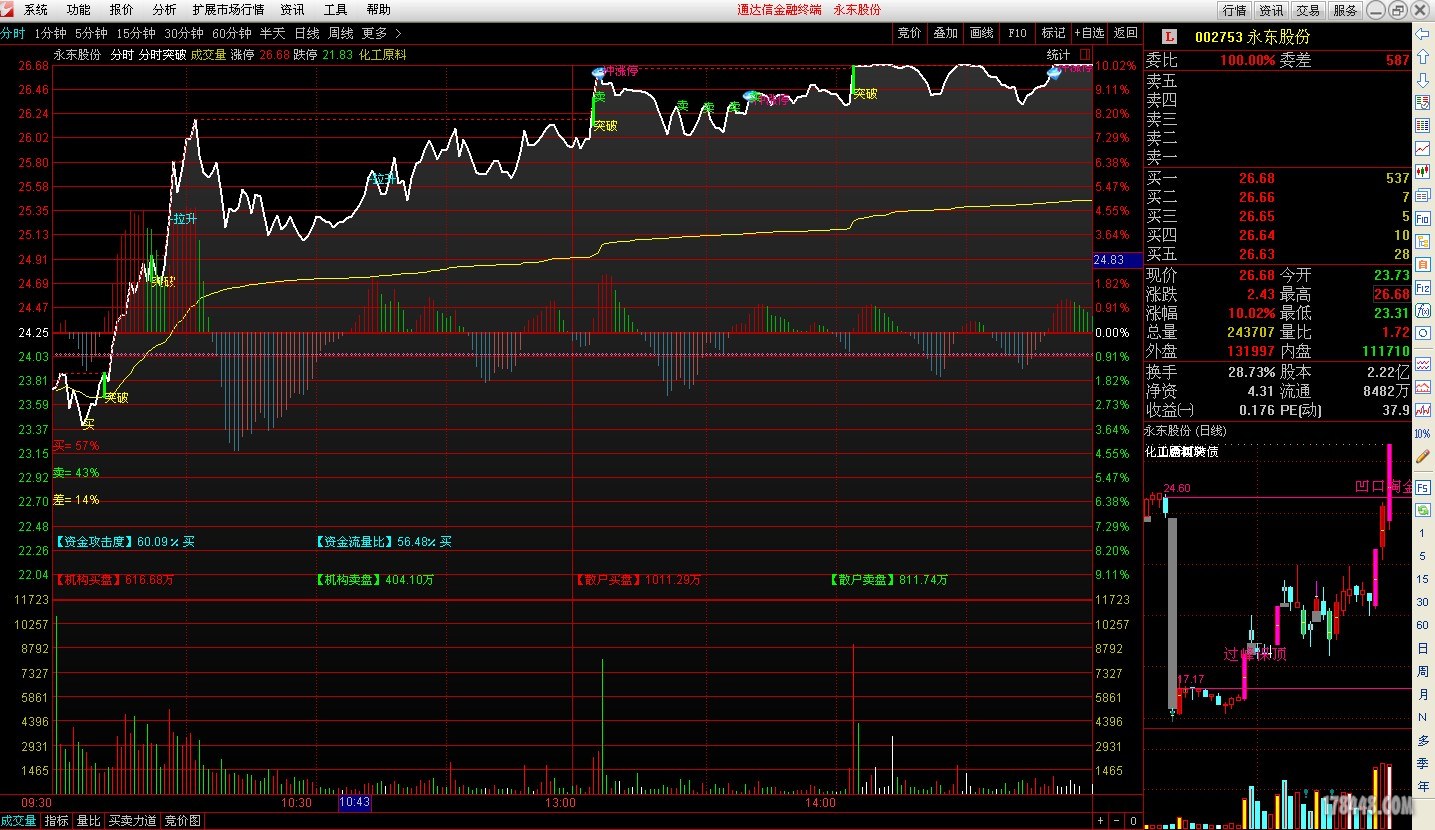Open the 工具 menu
This screenshot has height=830, width=1435.
(336, 10)
